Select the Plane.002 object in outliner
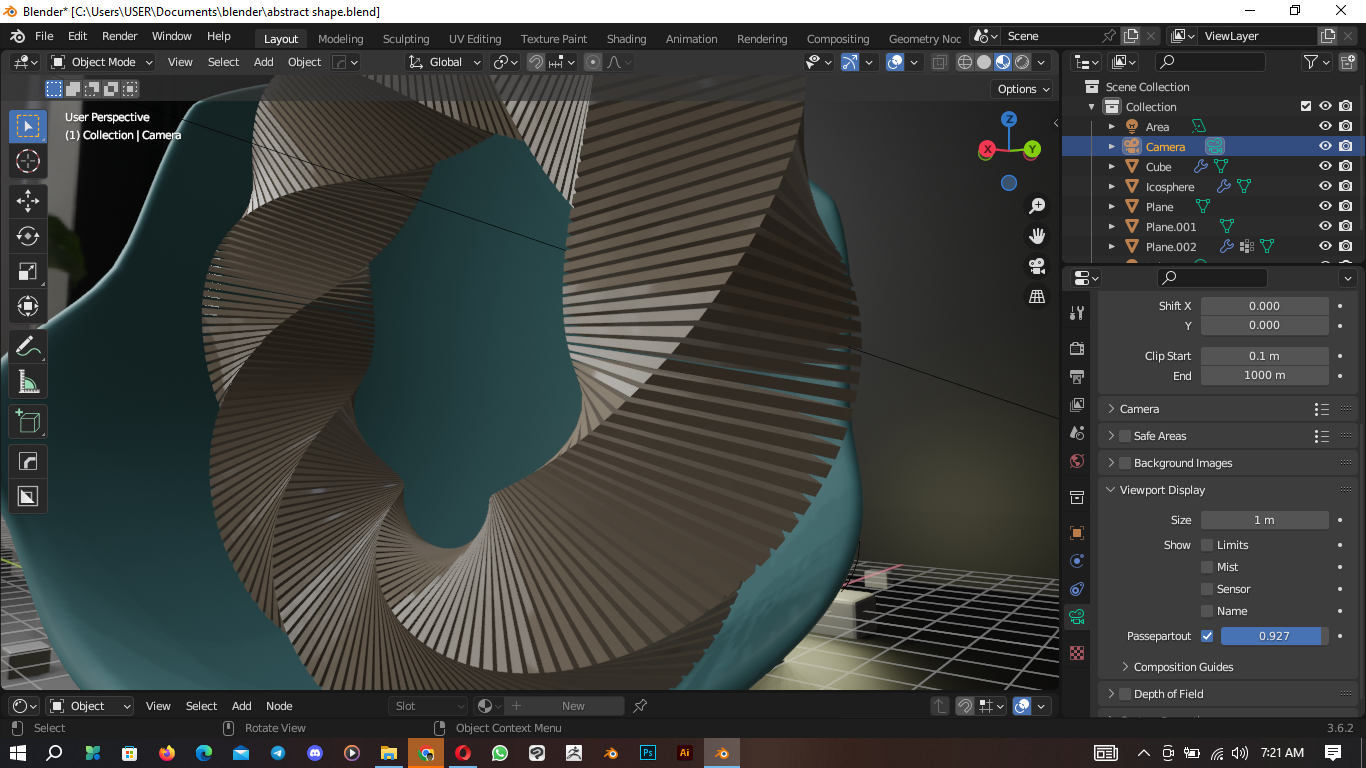Image resolution: width=1366 pixels, height=768 pixels. (x=1171, y=246)
